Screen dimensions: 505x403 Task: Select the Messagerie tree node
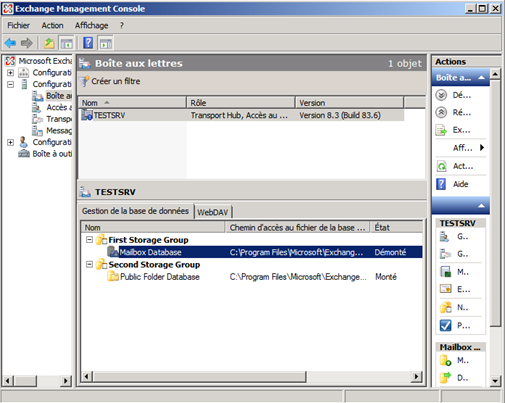point(59,131)
